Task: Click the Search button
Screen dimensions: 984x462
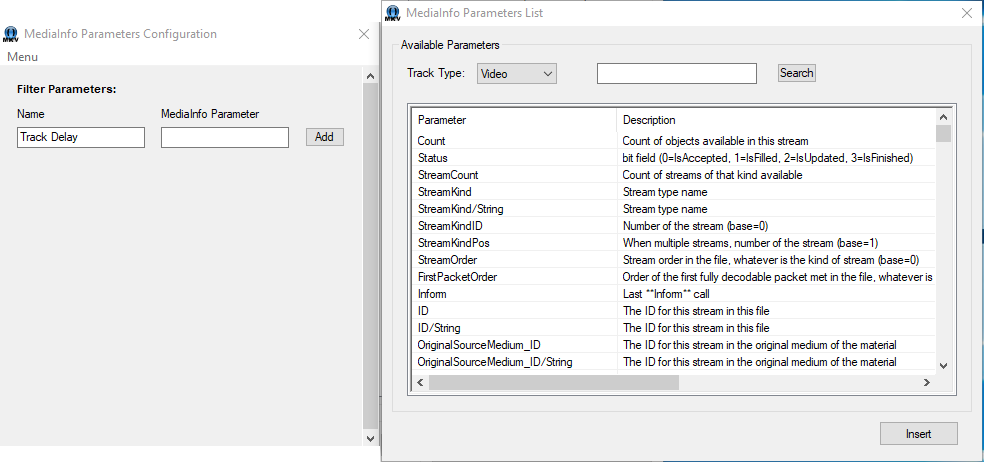Action: [x=796, y=73]
